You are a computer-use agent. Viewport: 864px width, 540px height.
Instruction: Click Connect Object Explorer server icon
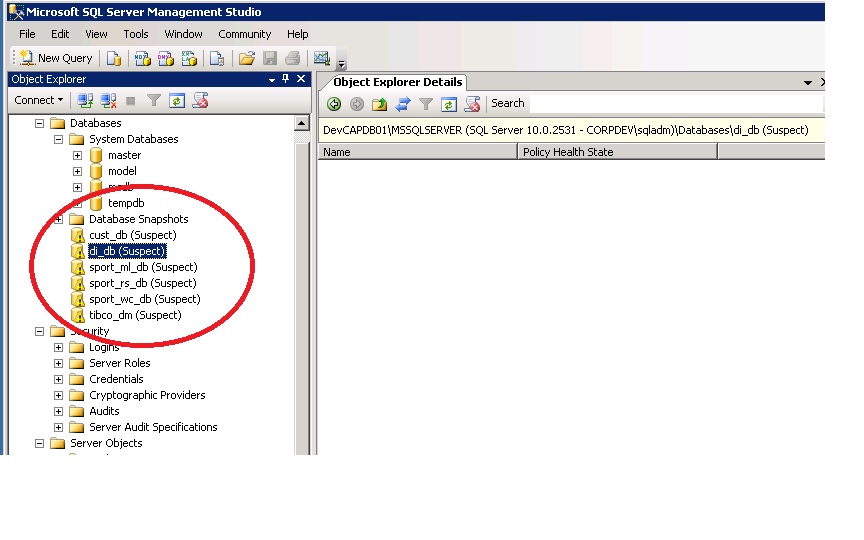click(x=85, y=101)
